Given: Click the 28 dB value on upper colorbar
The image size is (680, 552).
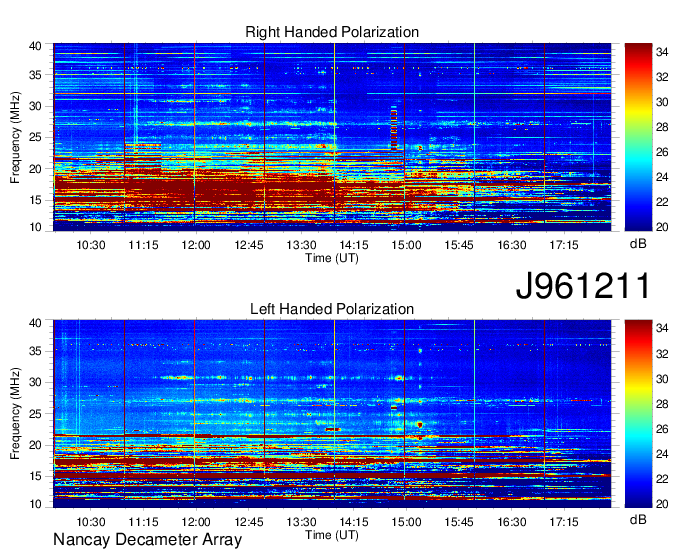Looking at the screenshot, I should pyautogui.click(x=662, y=127).
